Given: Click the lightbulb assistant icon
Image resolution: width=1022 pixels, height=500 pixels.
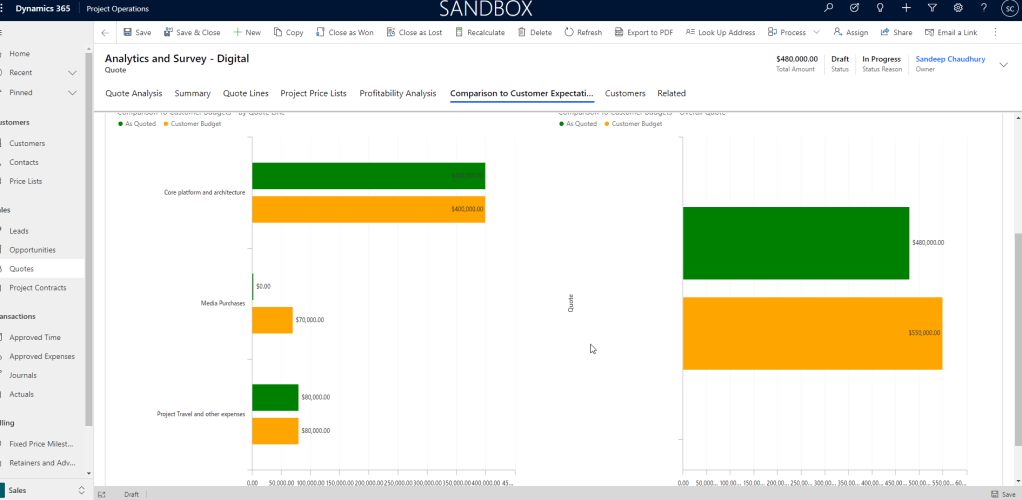Looking at the screenshot, I should point(880,8).
